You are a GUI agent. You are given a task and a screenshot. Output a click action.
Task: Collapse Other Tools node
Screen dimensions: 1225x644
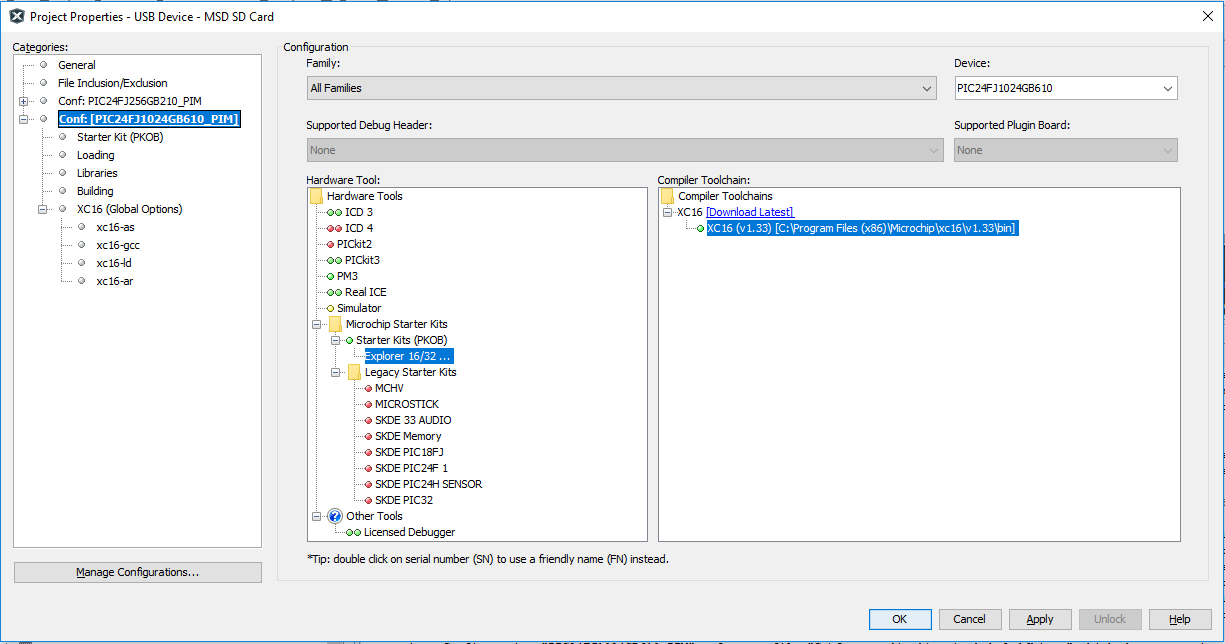pos(317,516)
